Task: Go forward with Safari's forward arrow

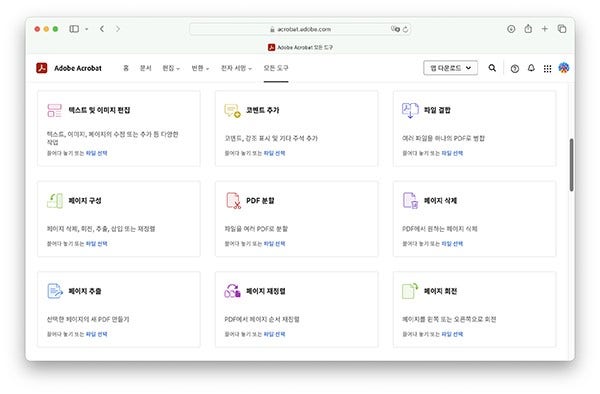Action: [x=118, y=29]
